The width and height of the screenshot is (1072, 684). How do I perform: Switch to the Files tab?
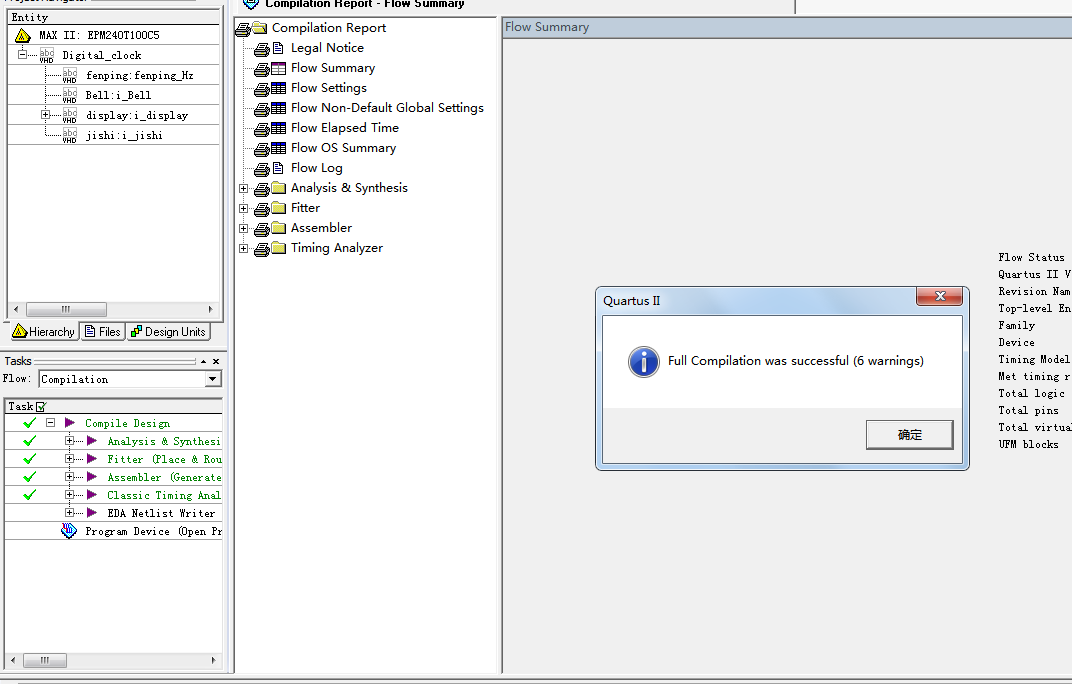point(103,332)
